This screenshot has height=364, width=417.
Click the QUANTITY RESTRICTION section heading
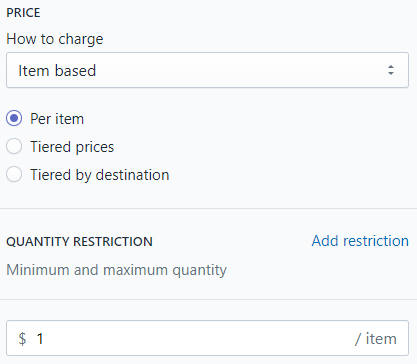[79, 242]
